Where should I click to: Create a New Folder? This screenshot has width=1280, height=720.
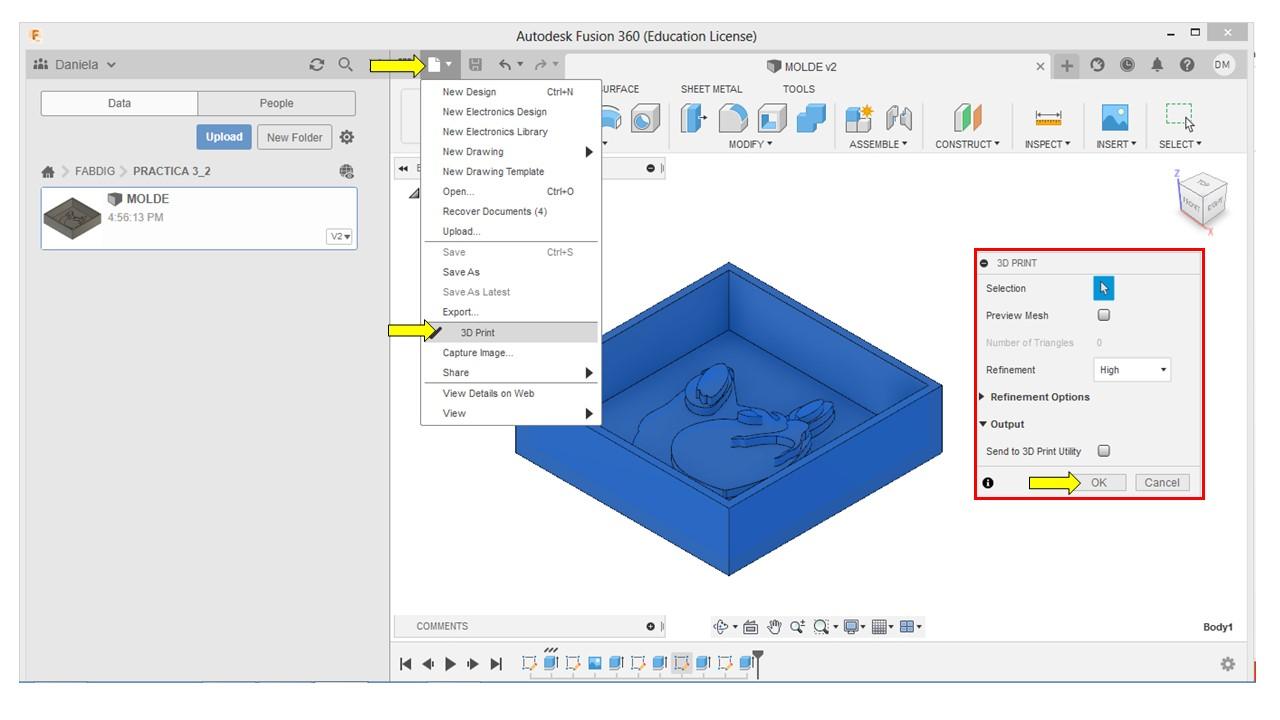pyautogui.click(x=294, y=136)
